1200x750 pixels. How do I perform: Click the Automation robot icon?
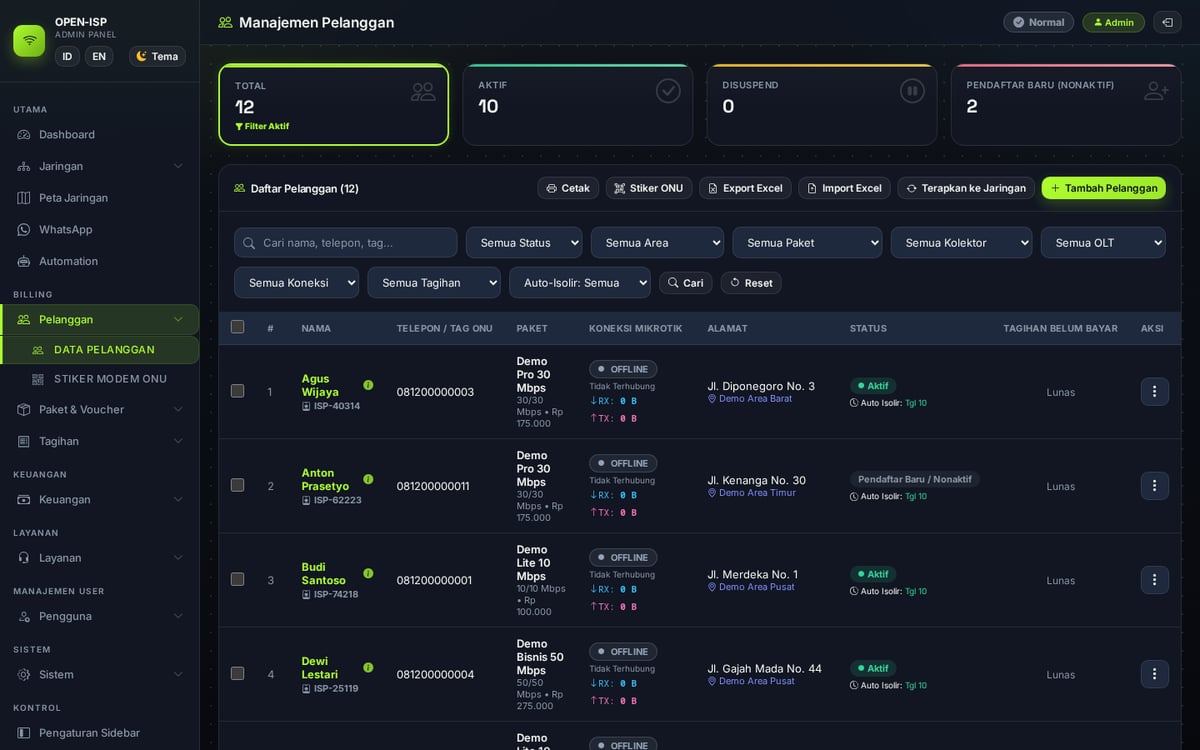24,261
